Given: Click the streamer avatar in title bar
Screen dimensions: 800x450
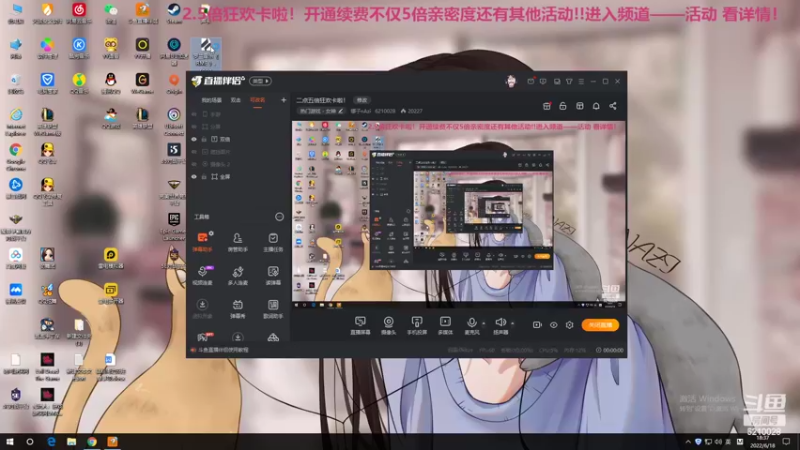Looking at the screenshot, I should pos(511,81).
